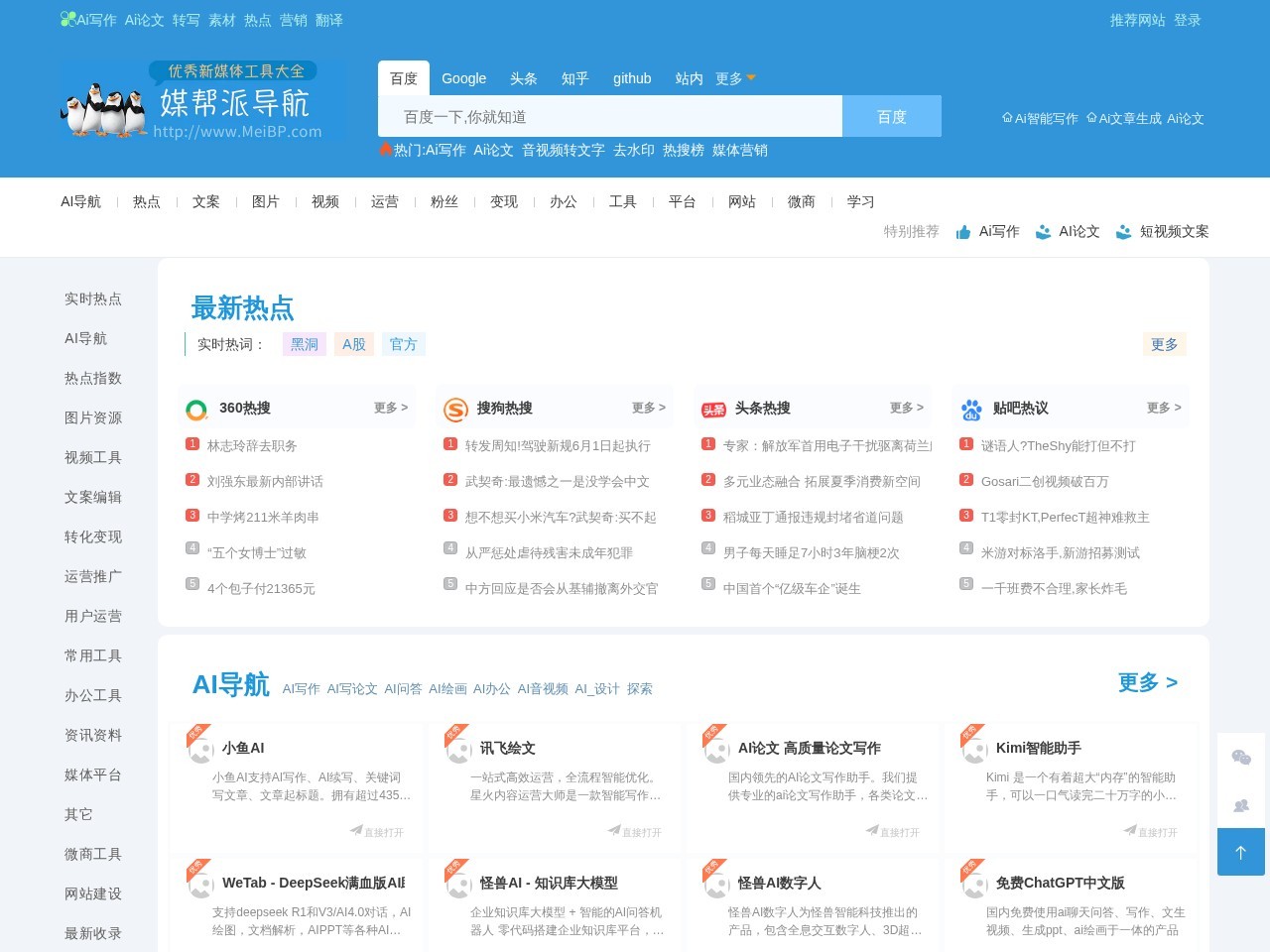
Task: Click the house icon beside Ai智能写作
Action: click(1007, 118)
